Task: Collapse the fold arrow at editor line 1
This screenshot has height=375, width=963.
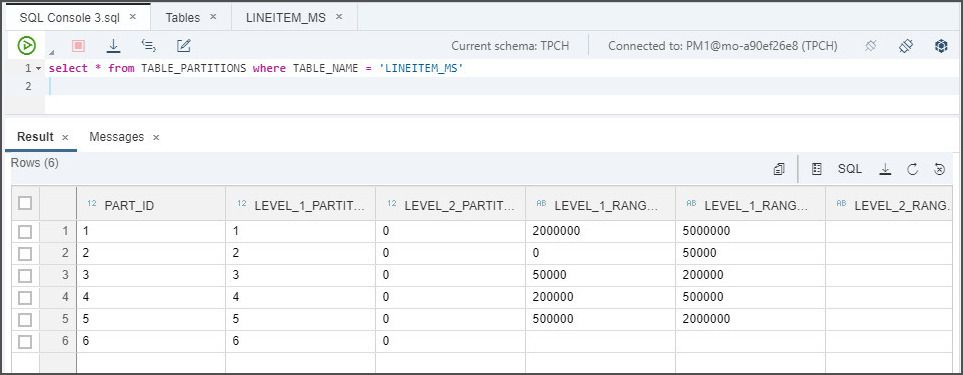Action: 39,69
